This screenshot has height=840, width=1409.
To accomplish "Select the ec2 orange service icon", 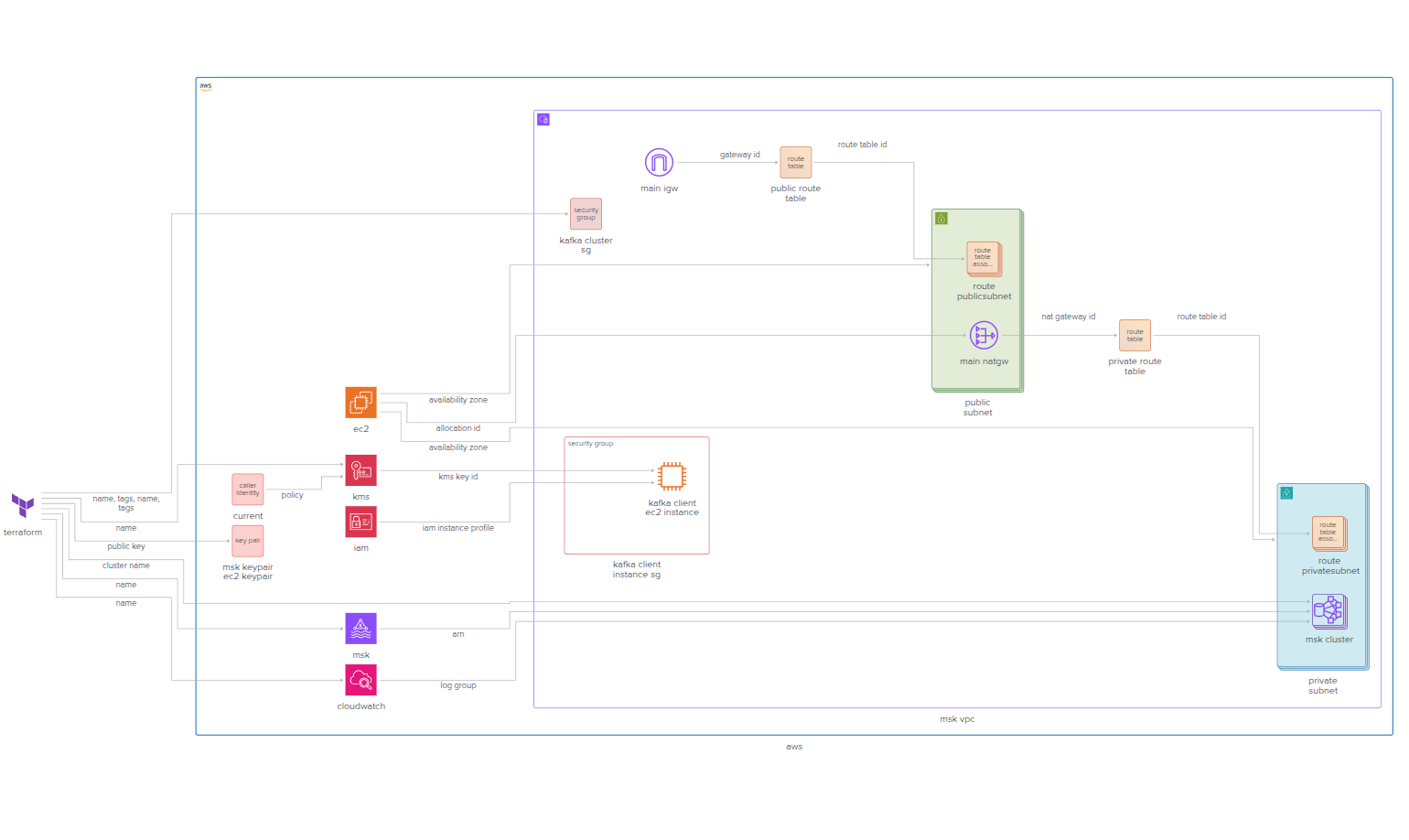I will (360, 403).
